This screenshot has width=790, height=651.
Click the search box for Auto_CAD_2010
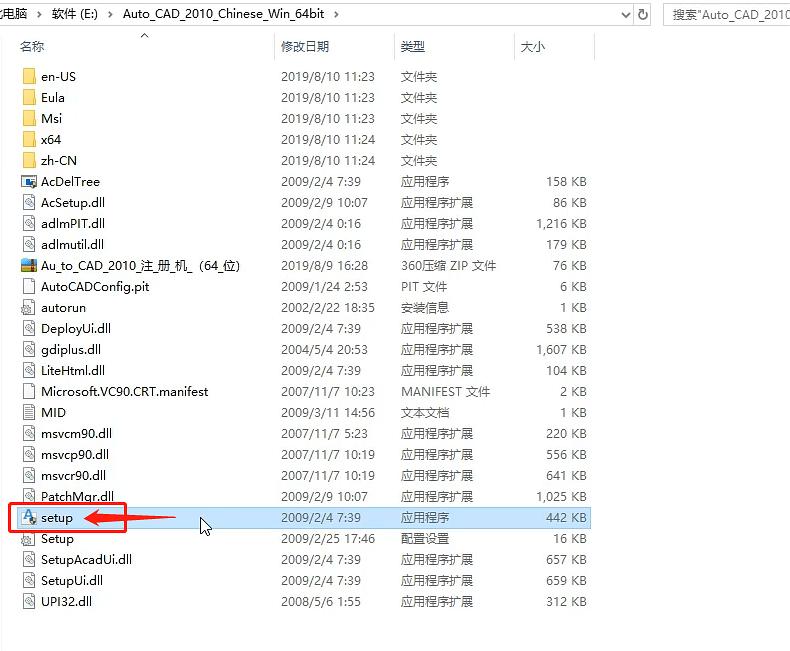pos(727,15)
